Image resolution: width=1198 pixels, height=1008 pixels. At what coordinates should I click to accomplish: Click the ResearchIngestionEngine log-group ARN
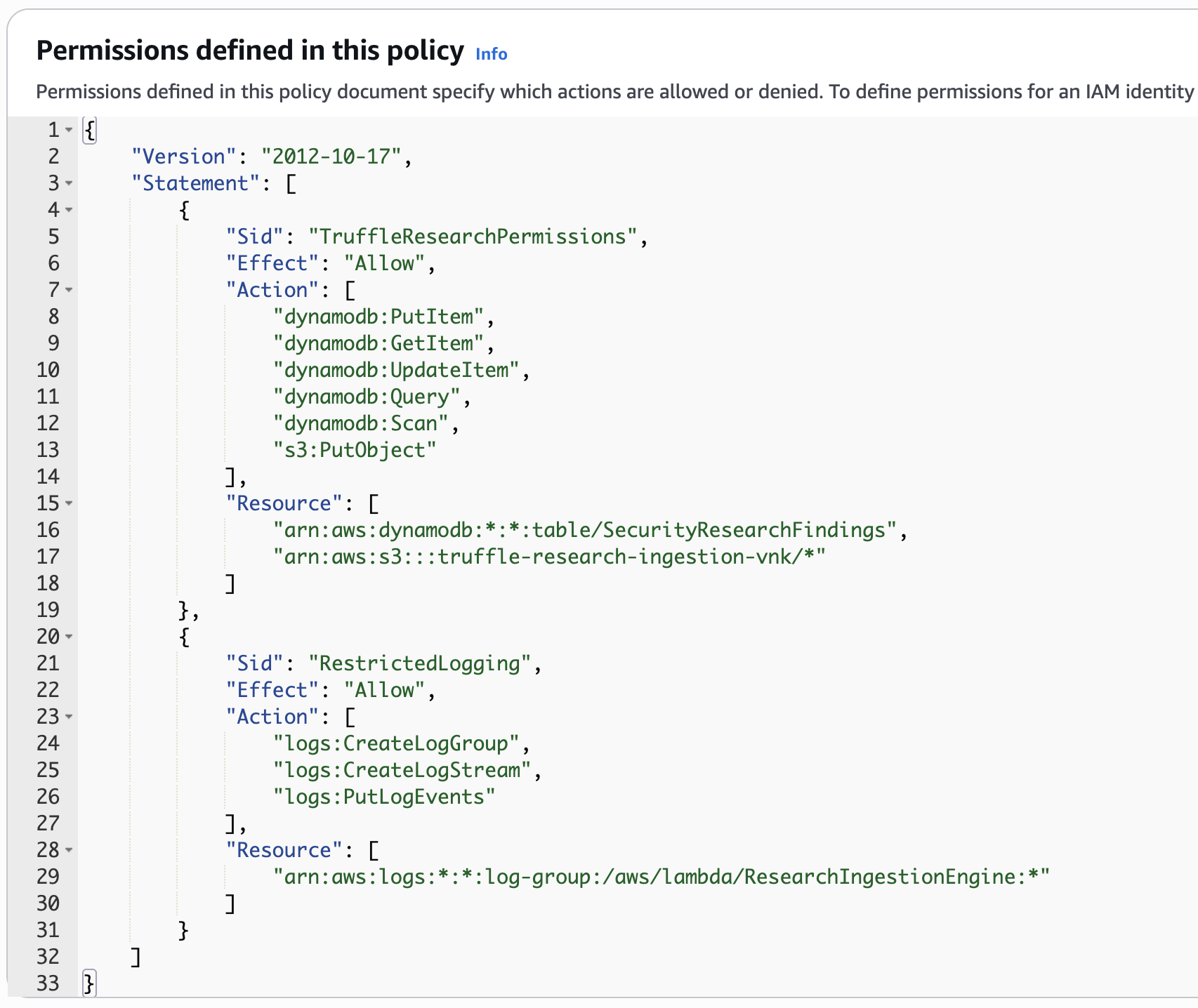[x=660, y=877]
